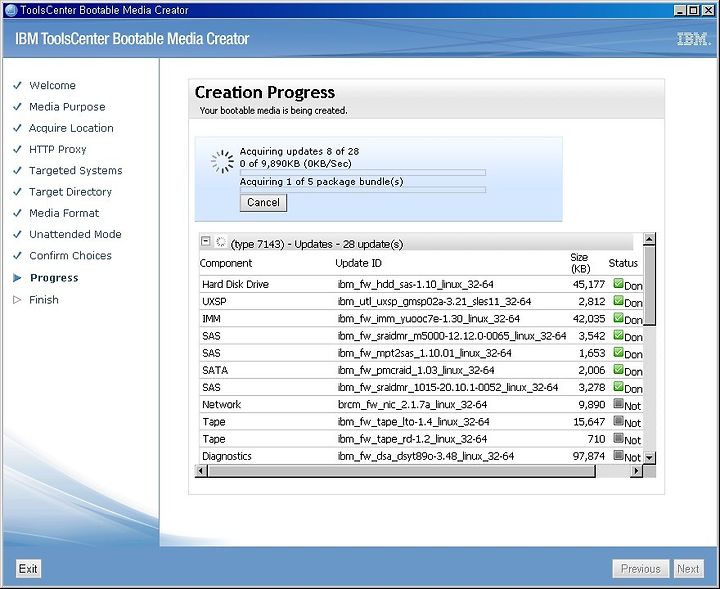Minimize the ToolsCenter window
Viewport: 720px width, 589px height.
681,10
